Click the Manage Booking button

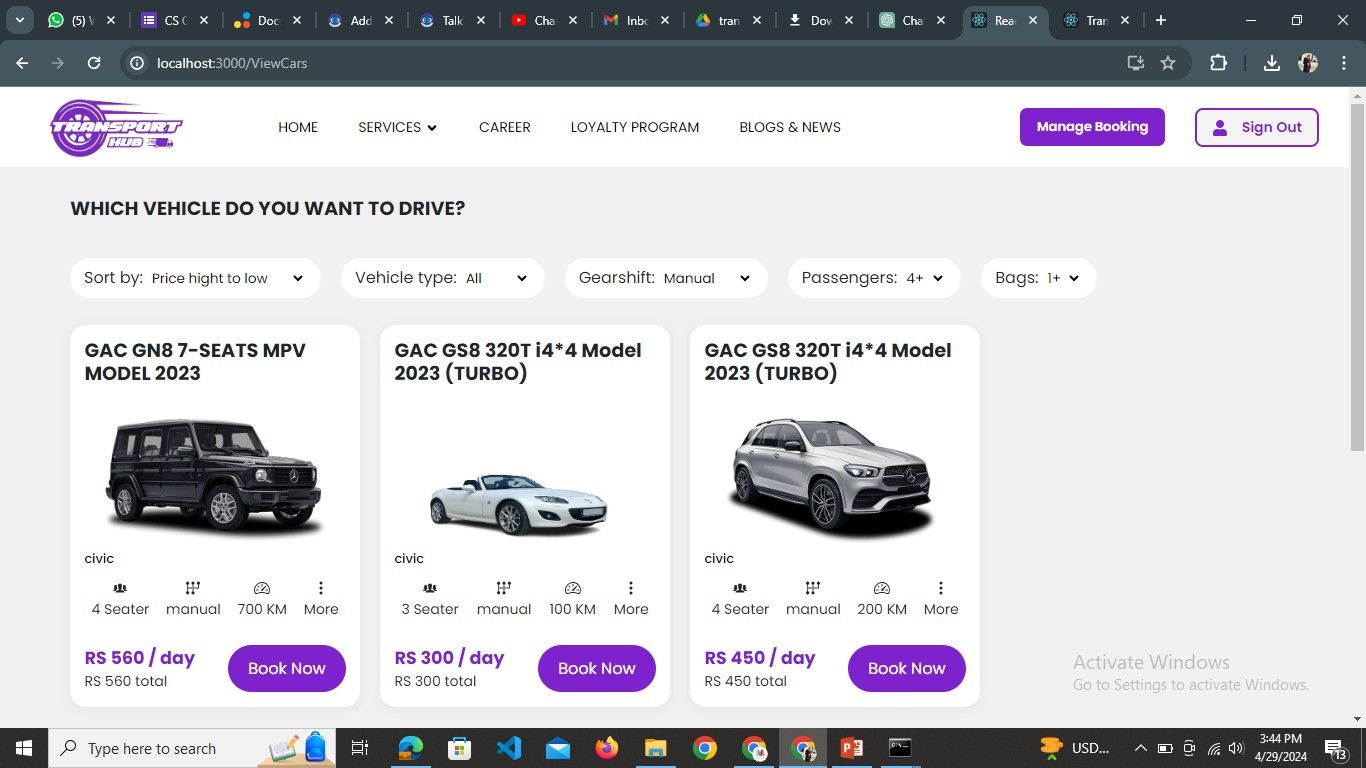click(x=1092, y=127)
